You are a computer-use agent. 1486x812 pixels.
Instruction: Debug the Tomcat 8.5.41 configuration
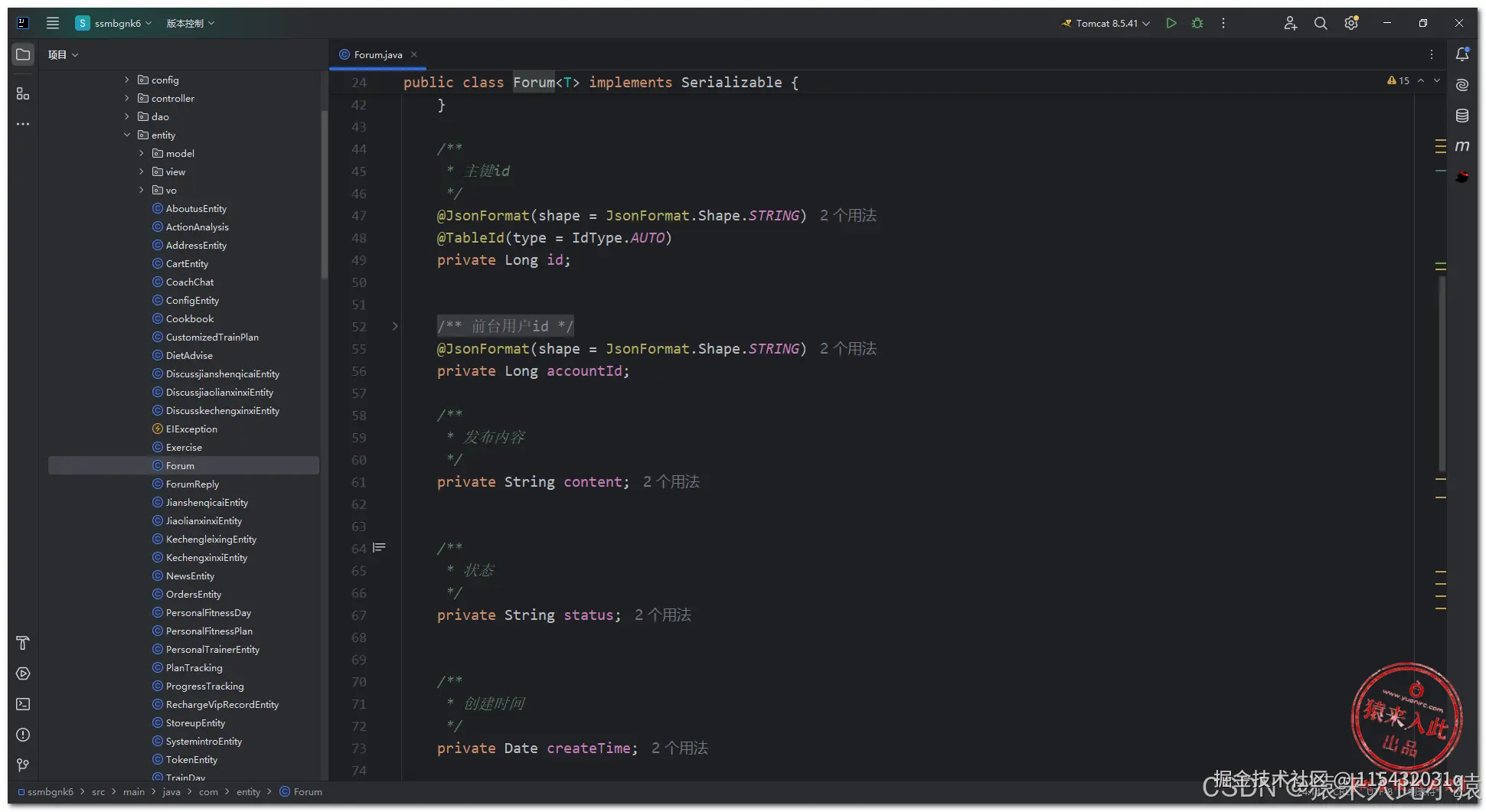coord(1197,23)
